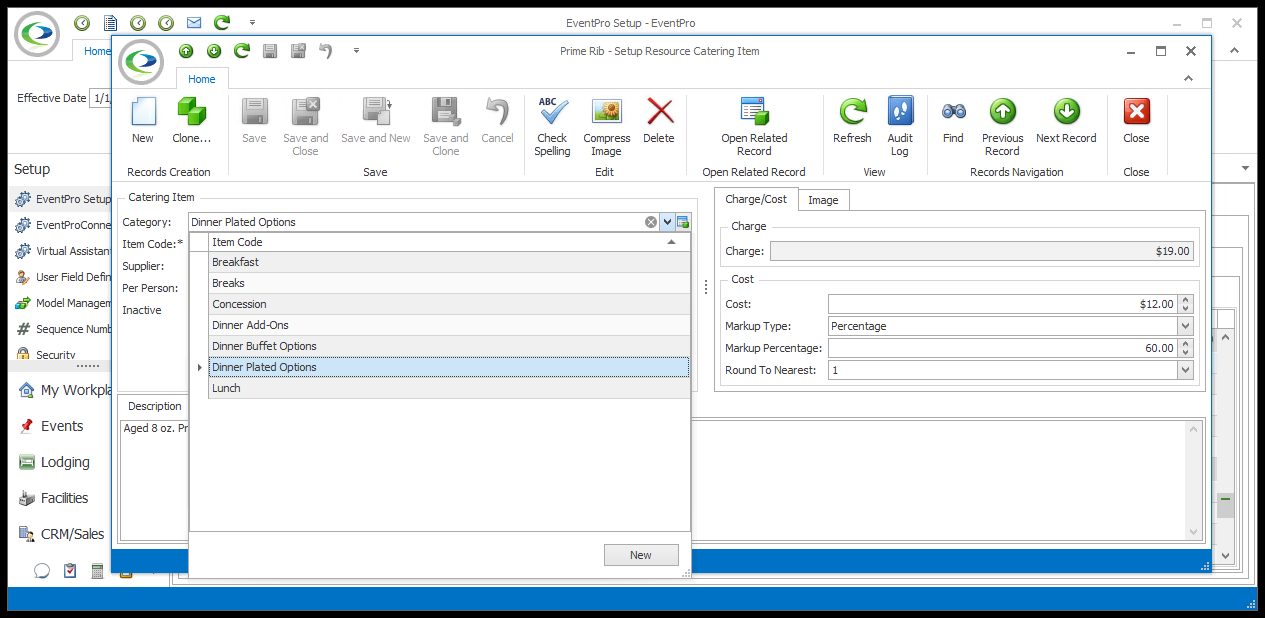Click quick-access undo icon in dialog title

point(326,51)
